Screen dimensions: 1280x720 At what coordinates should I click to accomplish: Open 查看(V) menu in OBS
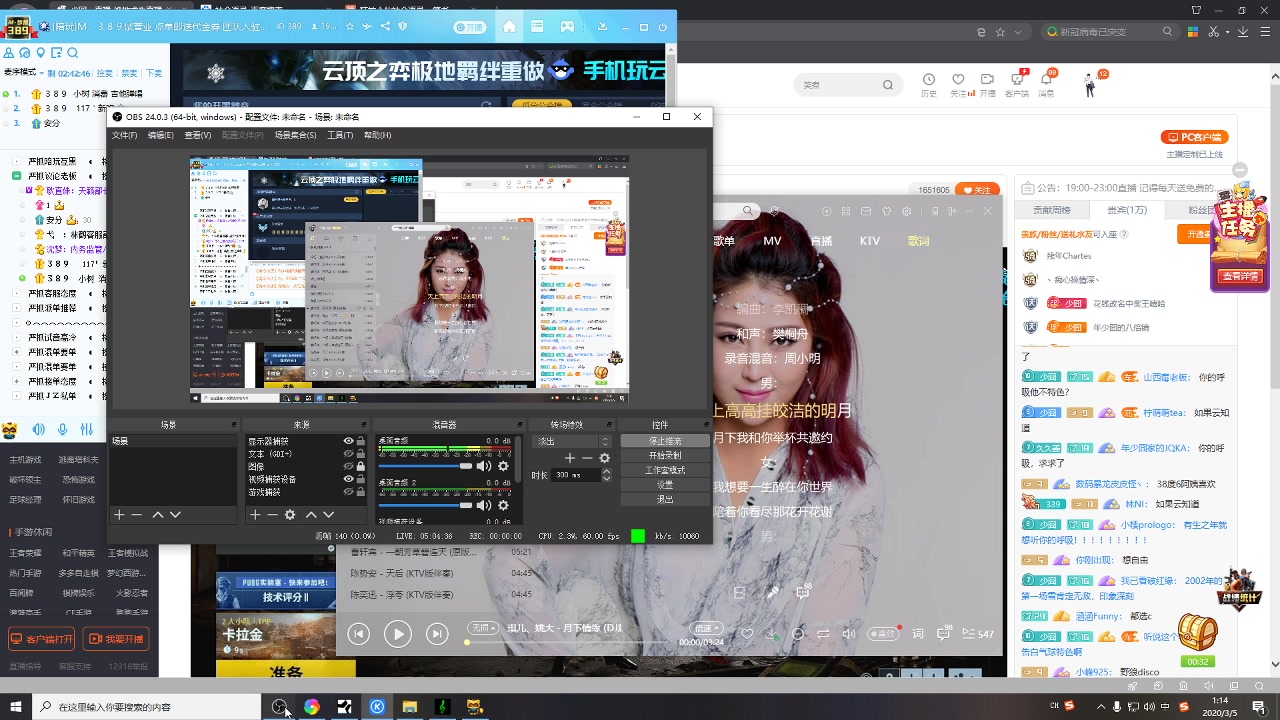(x=198, y=135)
